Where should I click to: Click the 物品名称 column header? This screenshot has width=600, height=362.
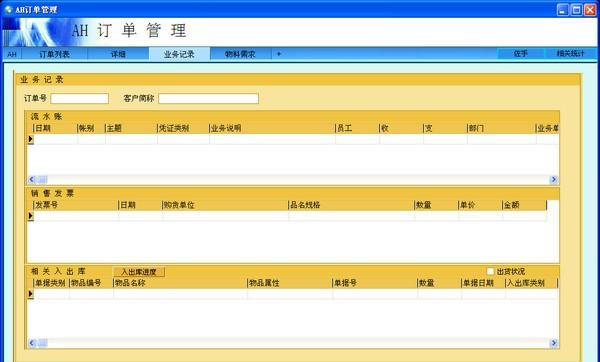(x=180, y=283)
